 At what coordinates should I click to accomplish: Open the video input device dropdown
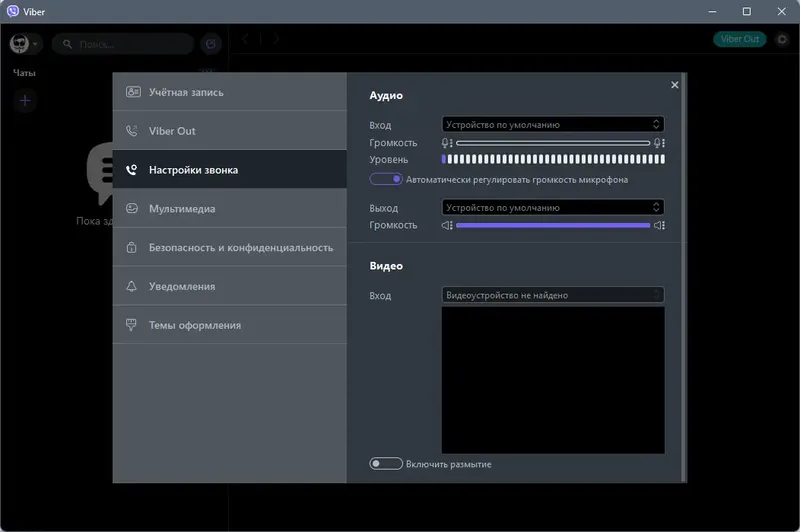point(553,295)
